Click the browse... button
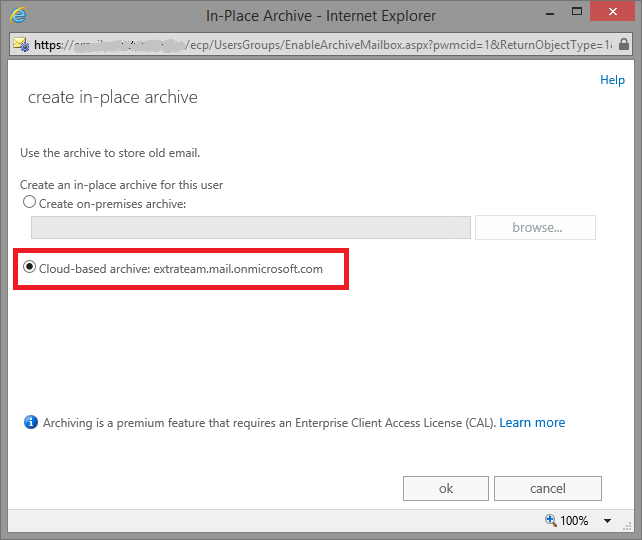Screen dimensions: 642x540 tap(536, 227)
